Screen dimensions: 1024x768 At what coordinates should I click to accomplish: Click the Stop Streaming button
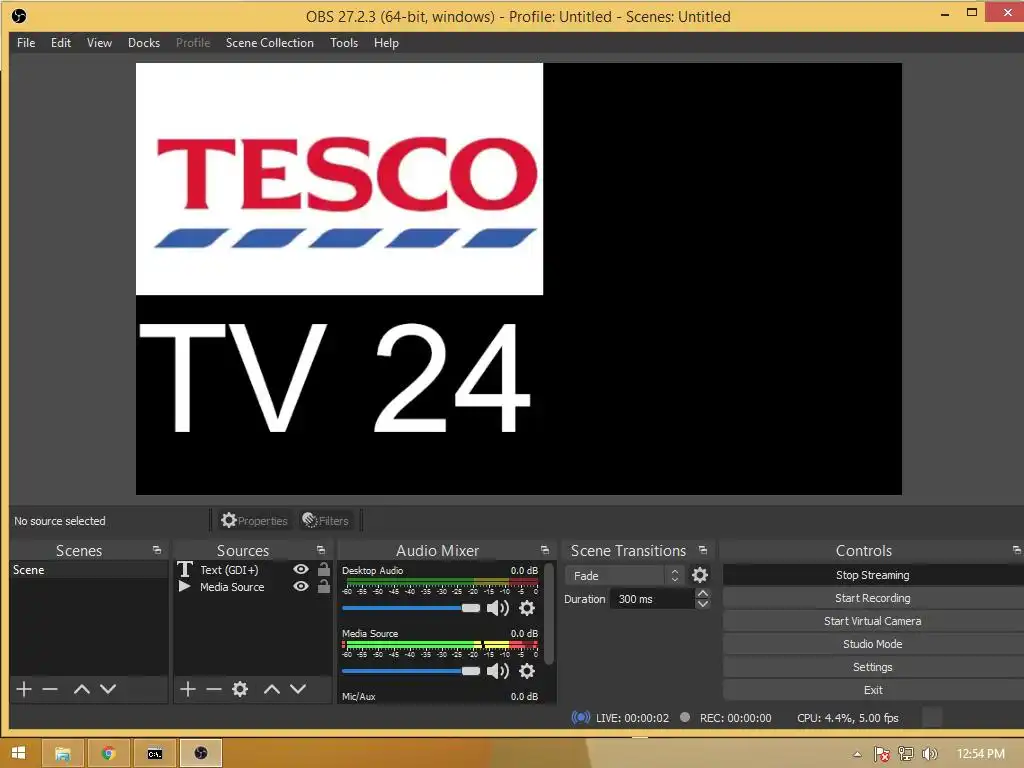pyautogui.click(x=872, y=575)
